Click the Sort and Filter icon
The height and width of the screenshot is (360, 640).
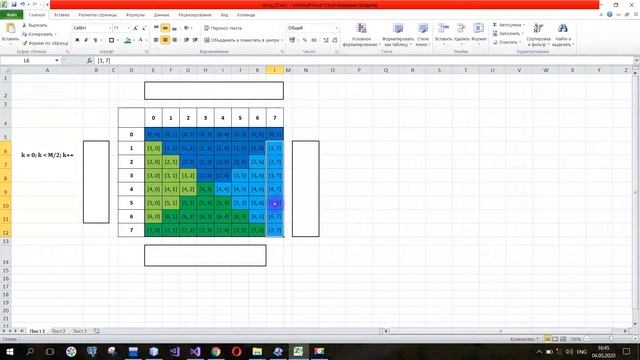pyautogui.click(x=538, y=28)
